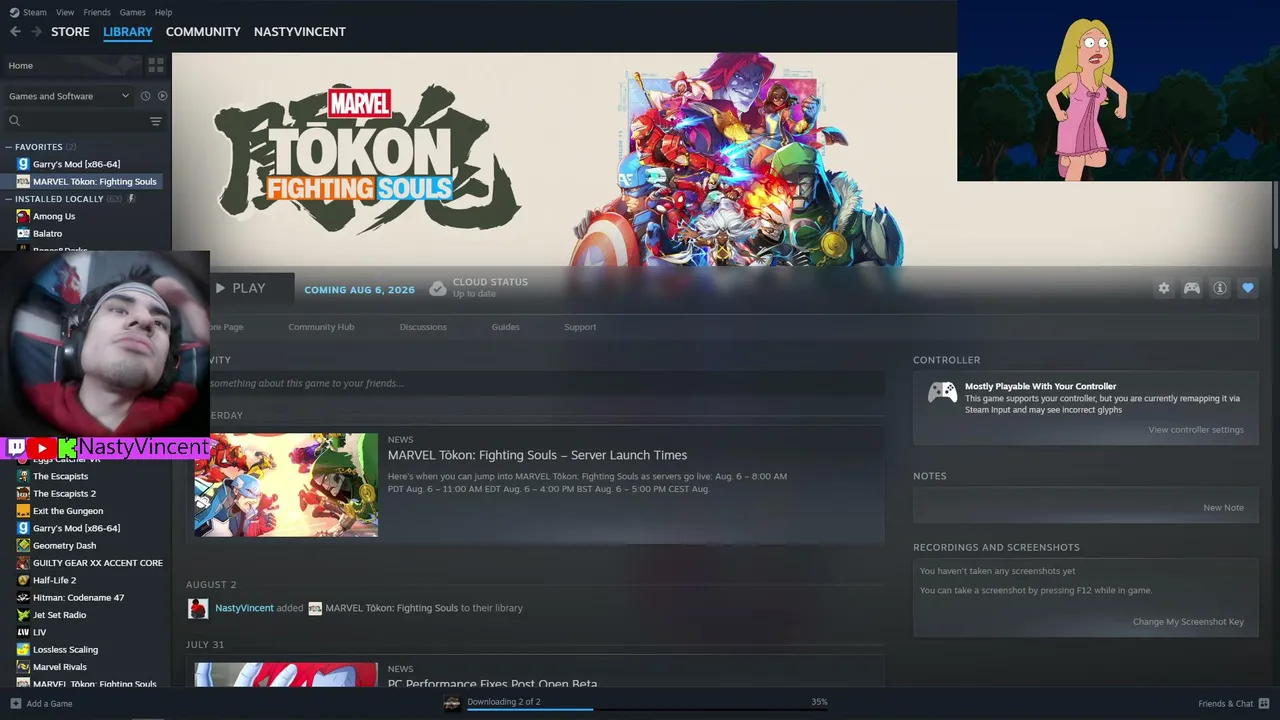Click the Half-Life 2 game icon
Screen dimensions: 1280x720
click(23, 580)
